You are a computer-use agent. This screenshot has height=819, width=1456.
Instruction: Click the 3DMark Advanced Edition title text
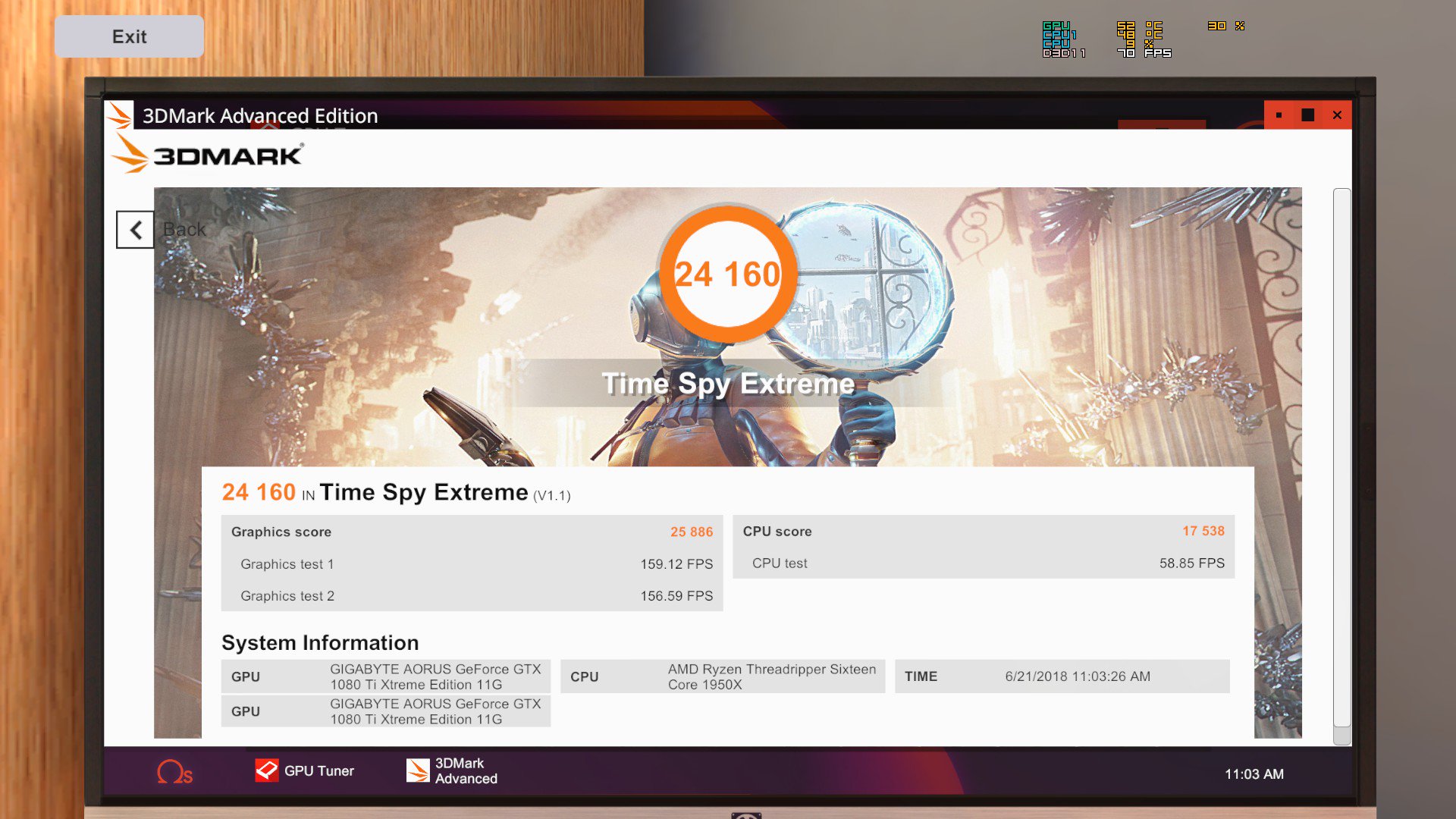tap(260, 115)
